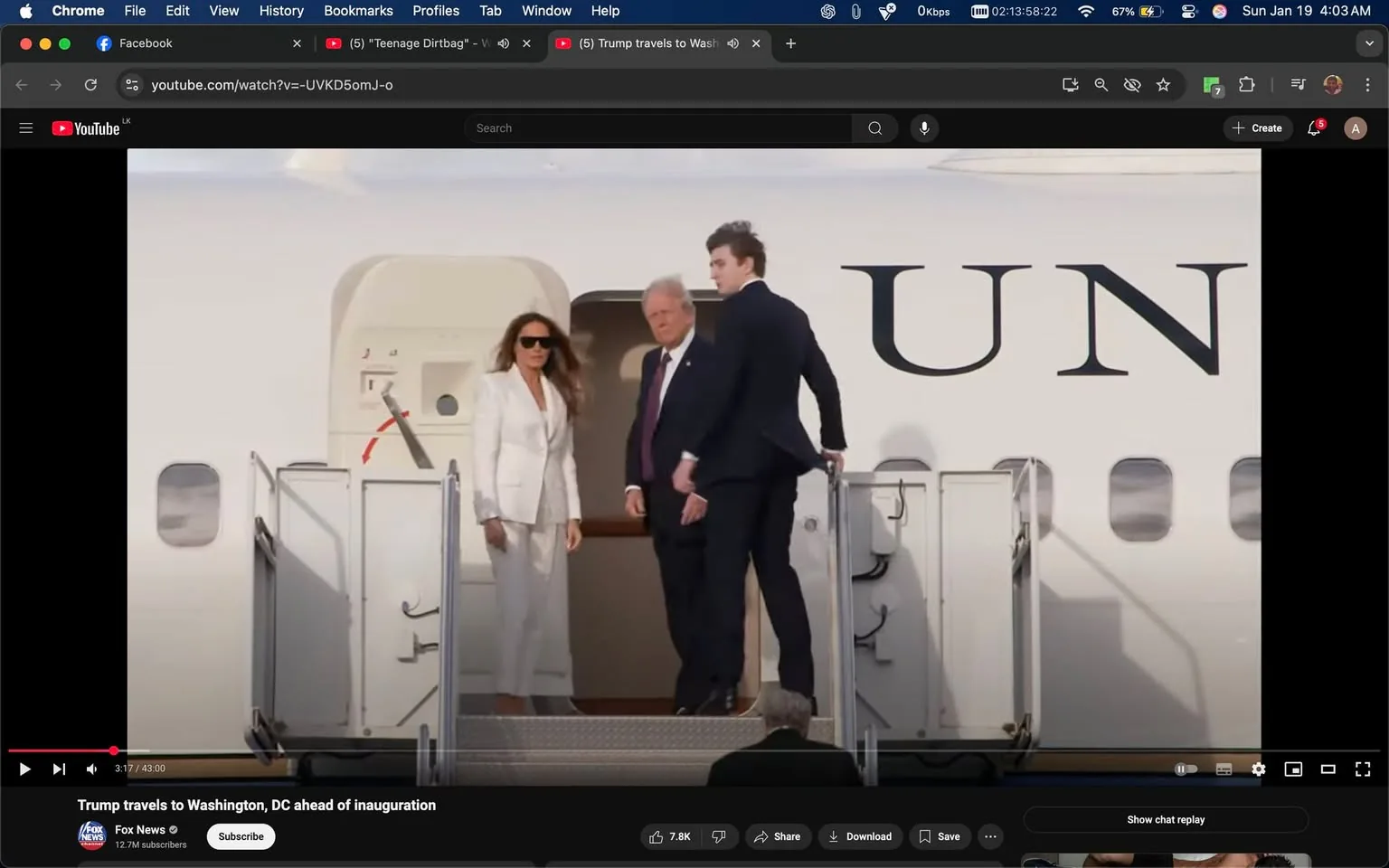Click the YouTube logo to go home
Viewport: 1389px width, 868px height.
(x=88, y=127)
